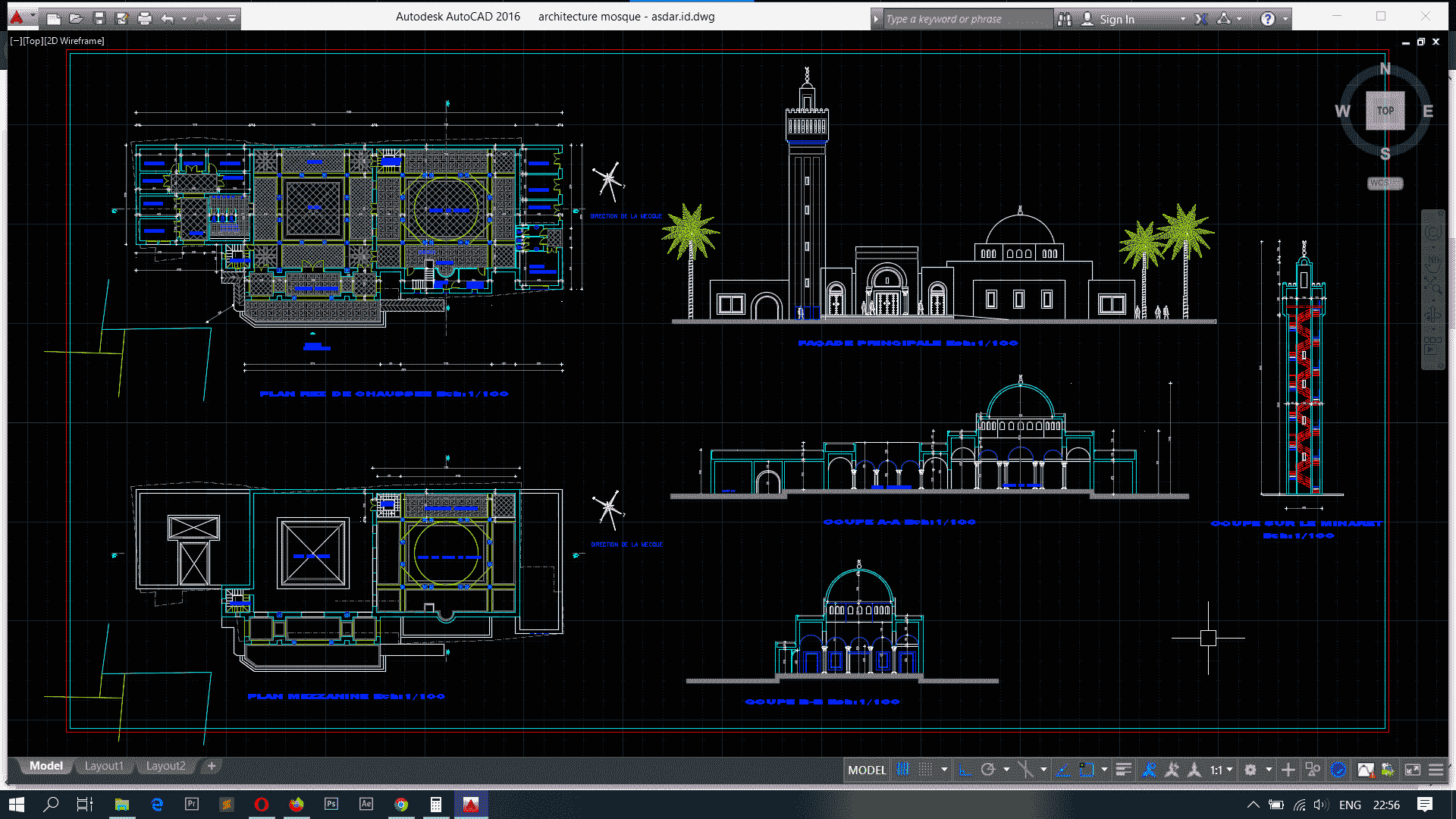The width and height of the screenshot is (1456, 819).
Task: Open the snap mode settings dropdown
Action: coord(944,770)
